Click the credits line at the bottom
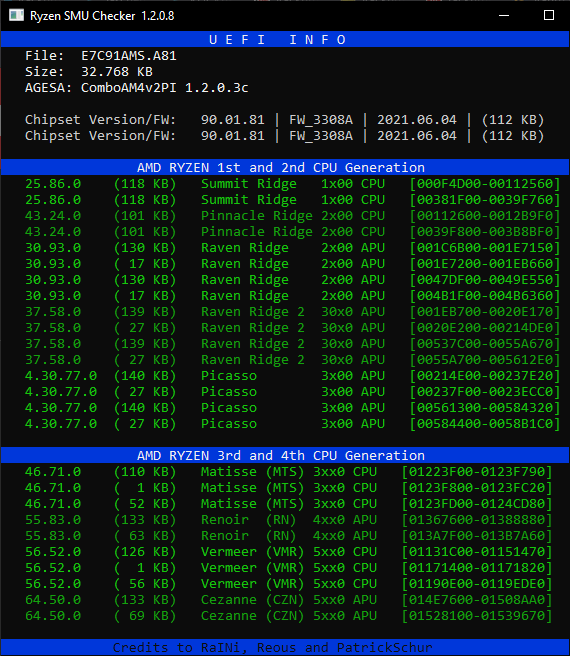Image resolution: width=570 pixels, height=656 pixels. point(272,647)
